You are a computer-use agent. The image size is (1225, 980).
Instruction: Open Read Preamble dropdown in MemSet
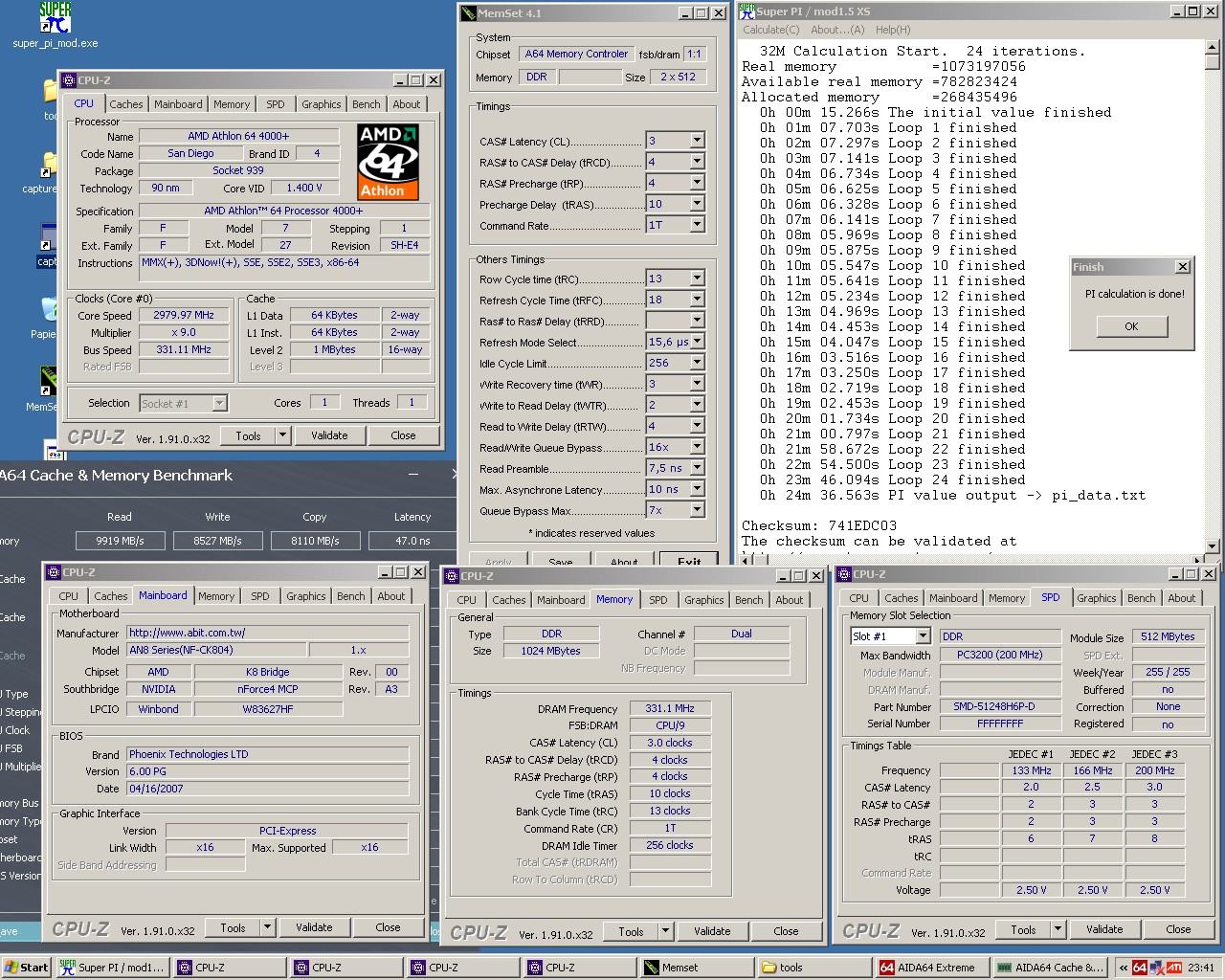click(697, 468)
